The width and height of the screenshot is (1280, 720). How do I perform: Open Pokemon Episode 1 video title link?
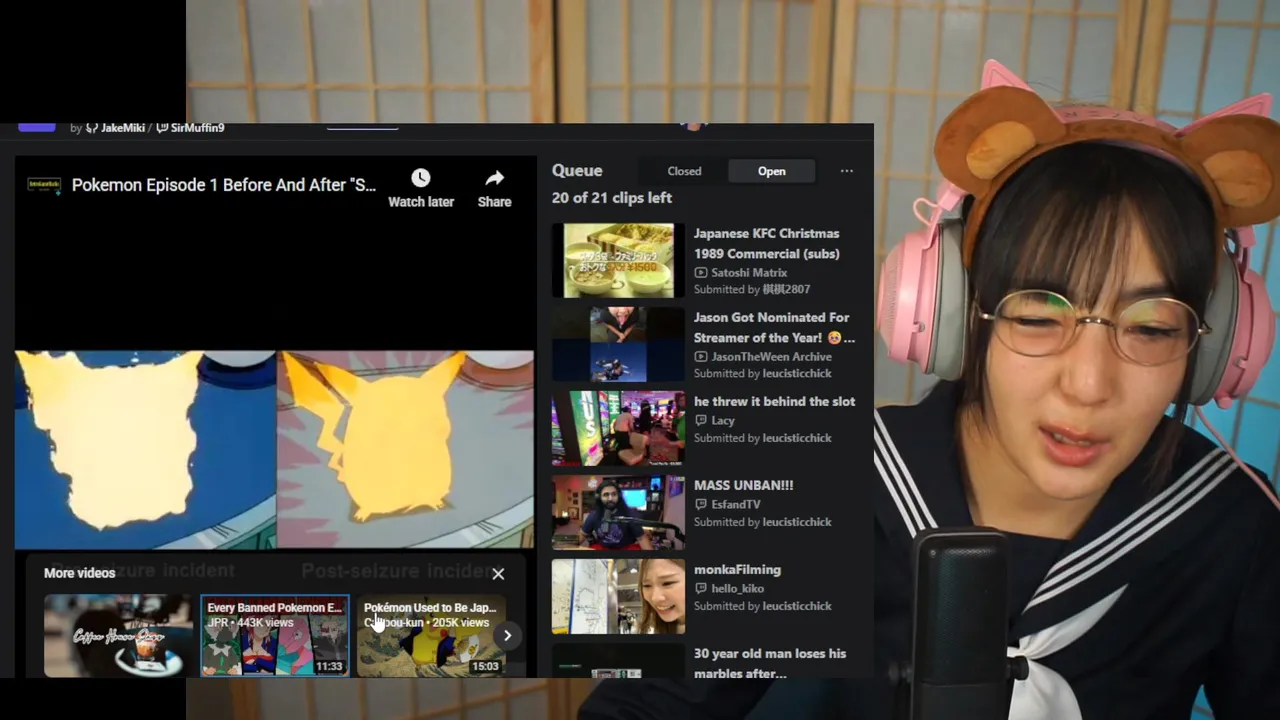pos(224,185)
